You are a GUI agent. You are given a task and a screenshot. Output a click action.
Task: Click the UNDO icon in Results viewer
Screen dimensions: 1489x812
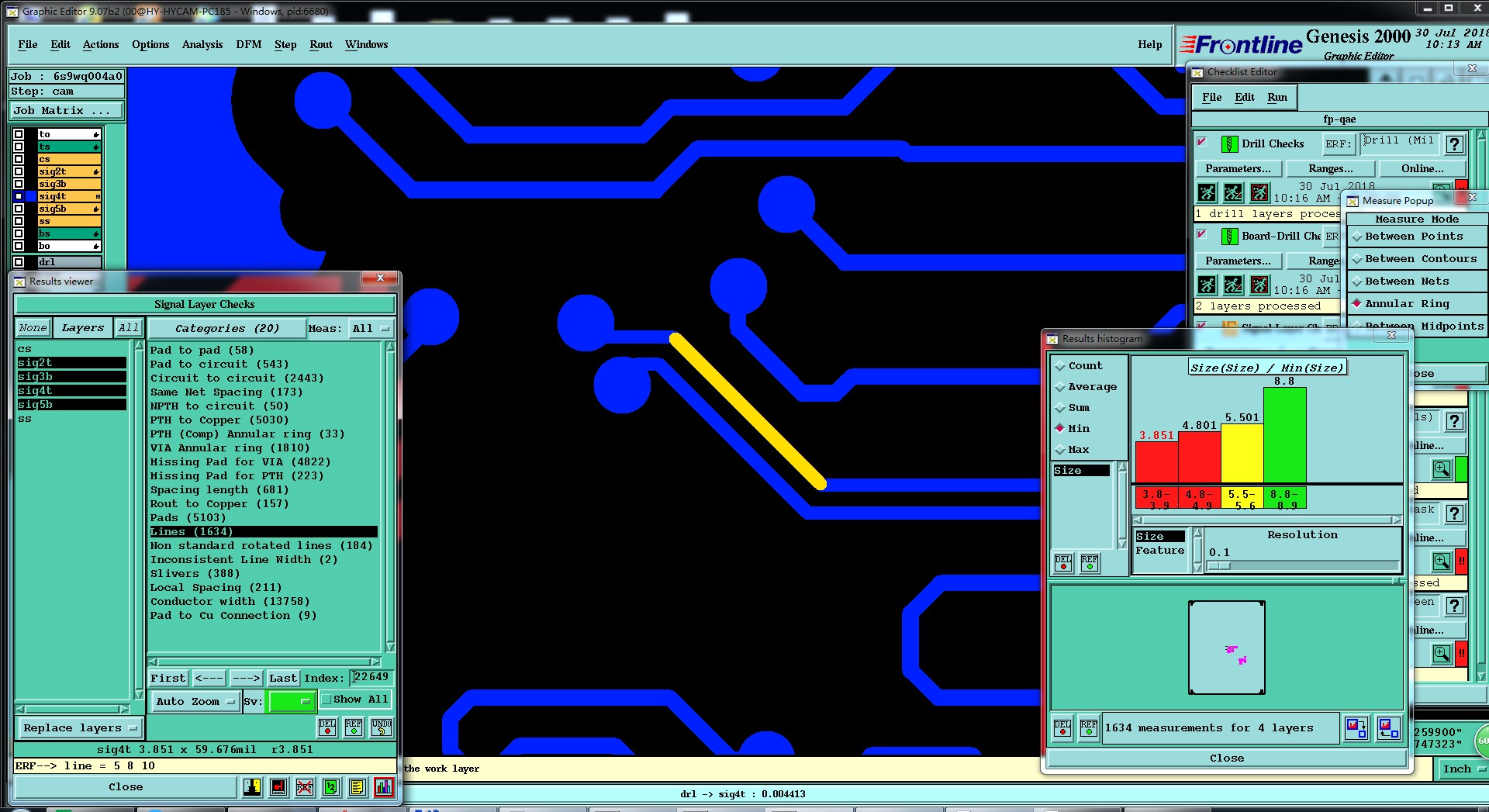coord(382,727)
